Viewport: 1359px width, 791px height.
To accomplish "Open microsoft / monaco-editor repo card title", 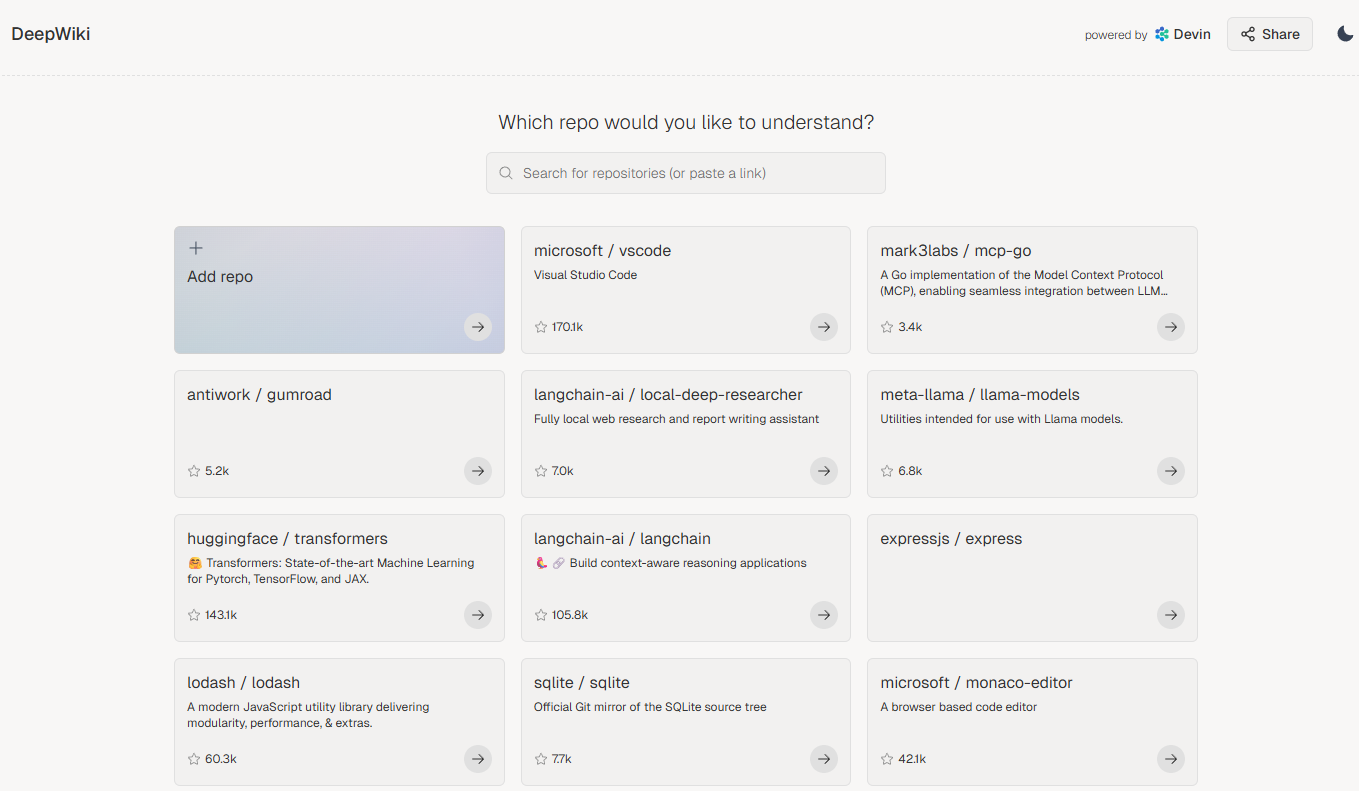I will click(x=976, y=683).
